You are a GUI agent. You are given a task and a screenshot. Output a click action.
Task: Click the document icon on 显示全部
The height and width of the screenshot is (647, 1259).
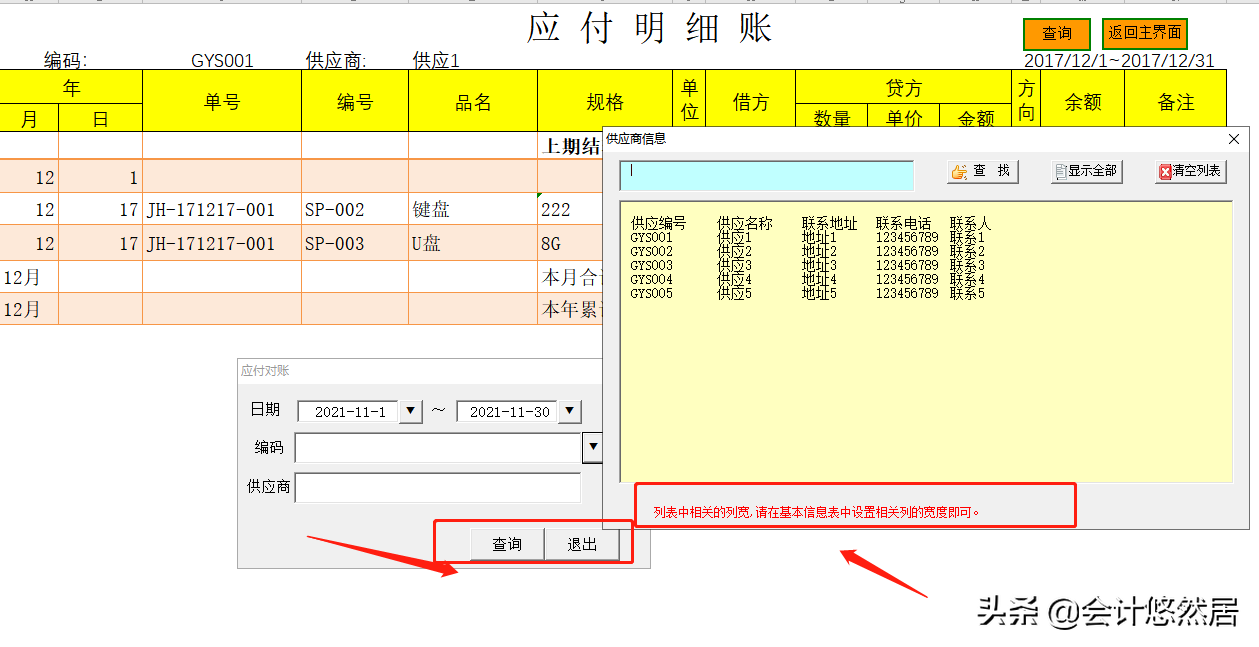pyautogui.click(x=1061, y=172)
